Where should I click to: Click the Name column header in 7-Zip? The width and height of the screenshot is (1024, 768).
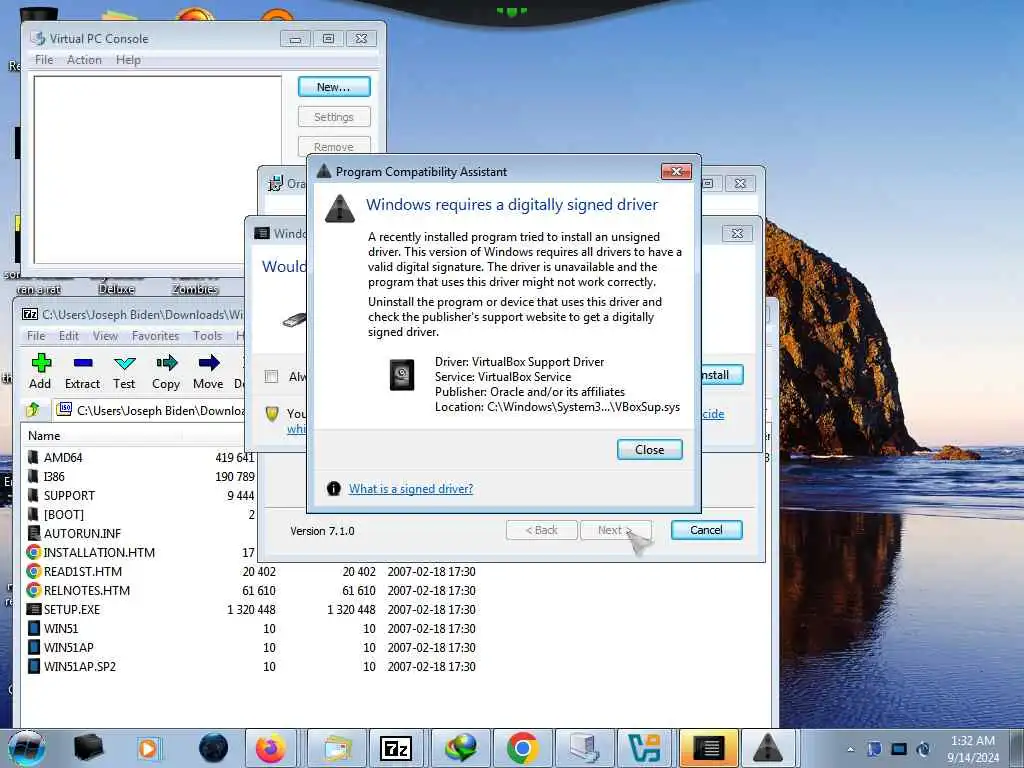tap(44, 436)
